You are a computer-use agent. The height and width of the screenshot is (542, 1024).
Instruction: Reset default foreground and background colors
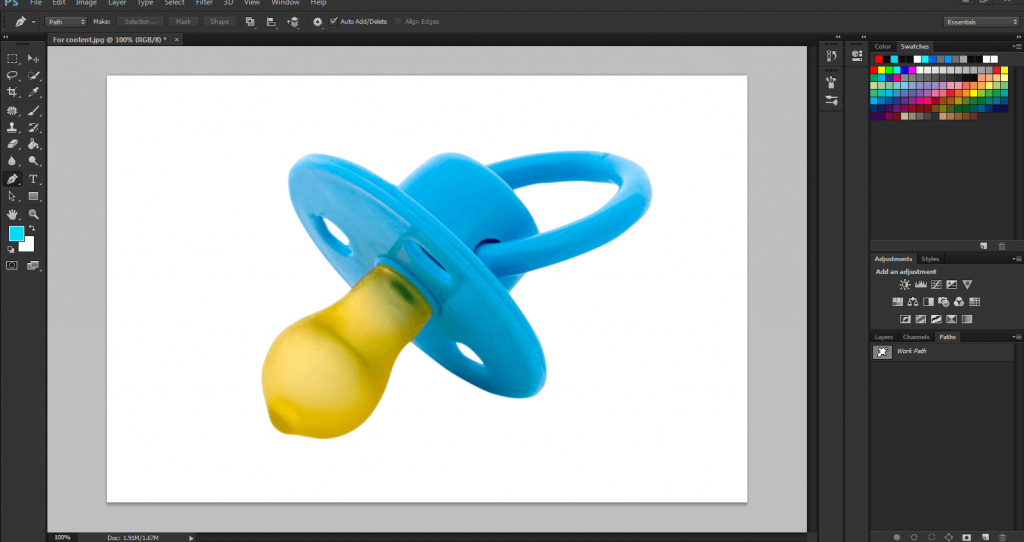10,249
